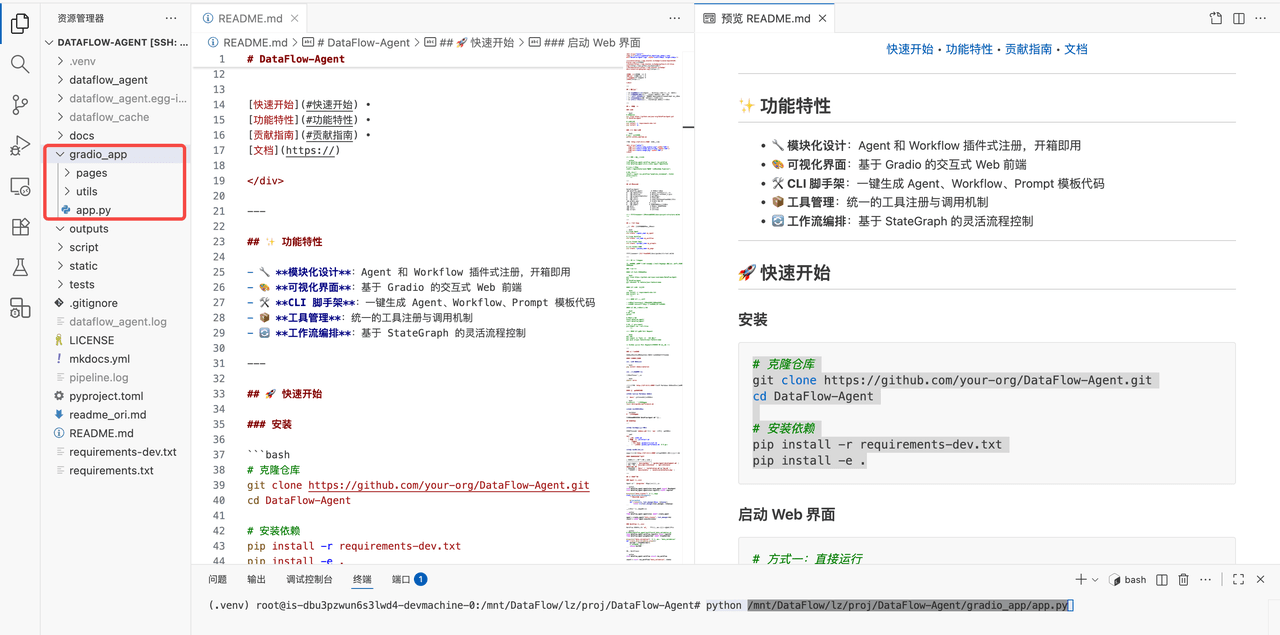Kill the terminal with trash icon
Viewport: 1280px width, 635px height.
[1183, 579]
